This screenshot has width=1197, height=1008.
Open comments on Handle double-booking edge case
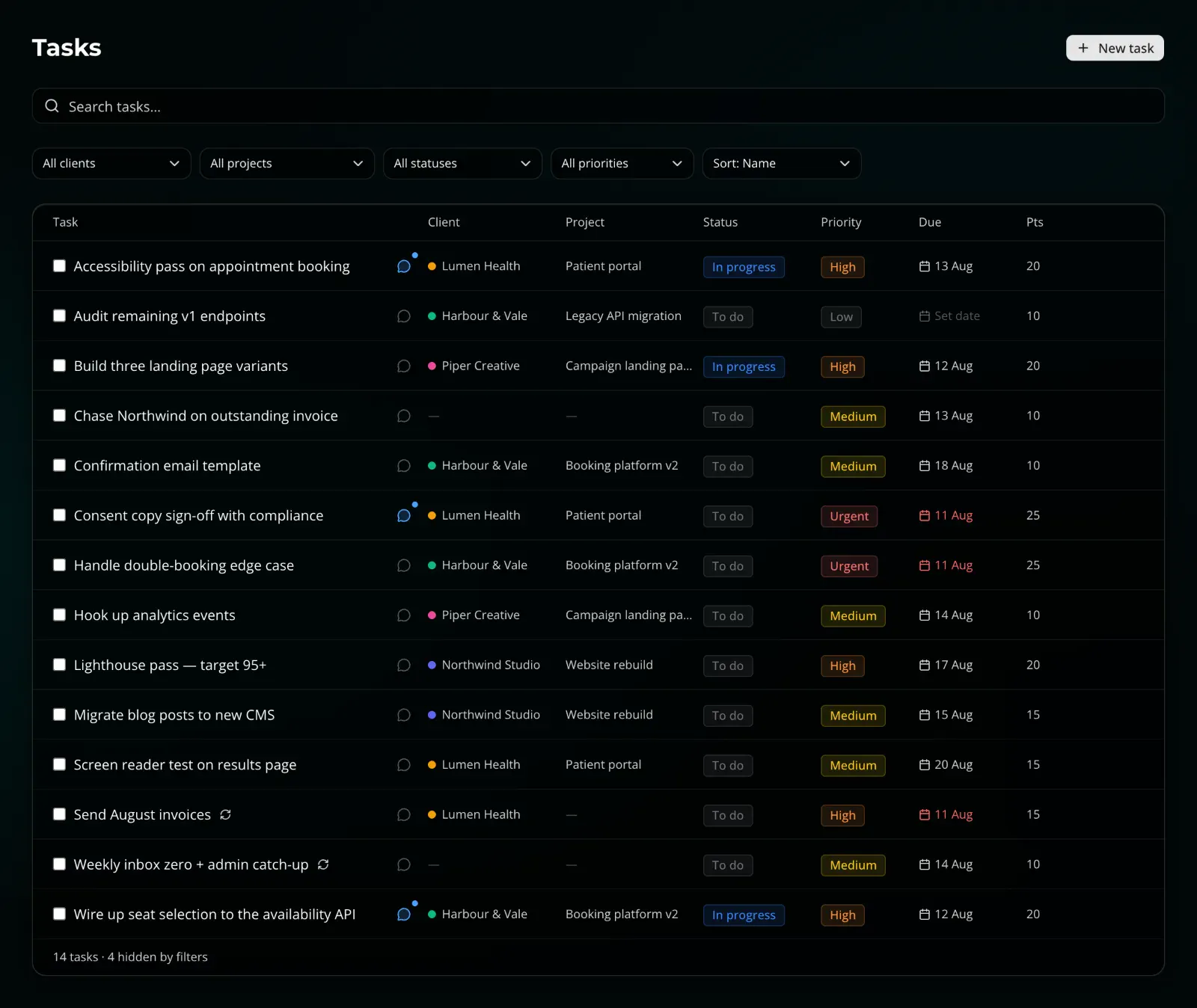point(404,565)
